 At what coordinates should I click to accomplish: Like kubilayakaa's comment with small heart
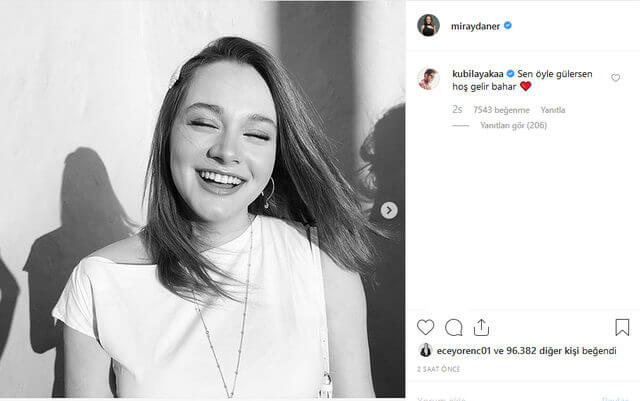tap(615, 77)
